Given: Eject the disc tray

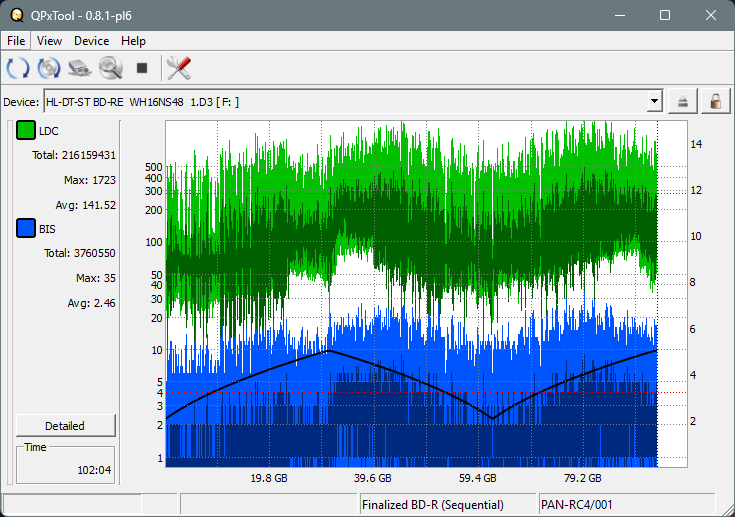Looking at the screenshot, I should [682, 102].
